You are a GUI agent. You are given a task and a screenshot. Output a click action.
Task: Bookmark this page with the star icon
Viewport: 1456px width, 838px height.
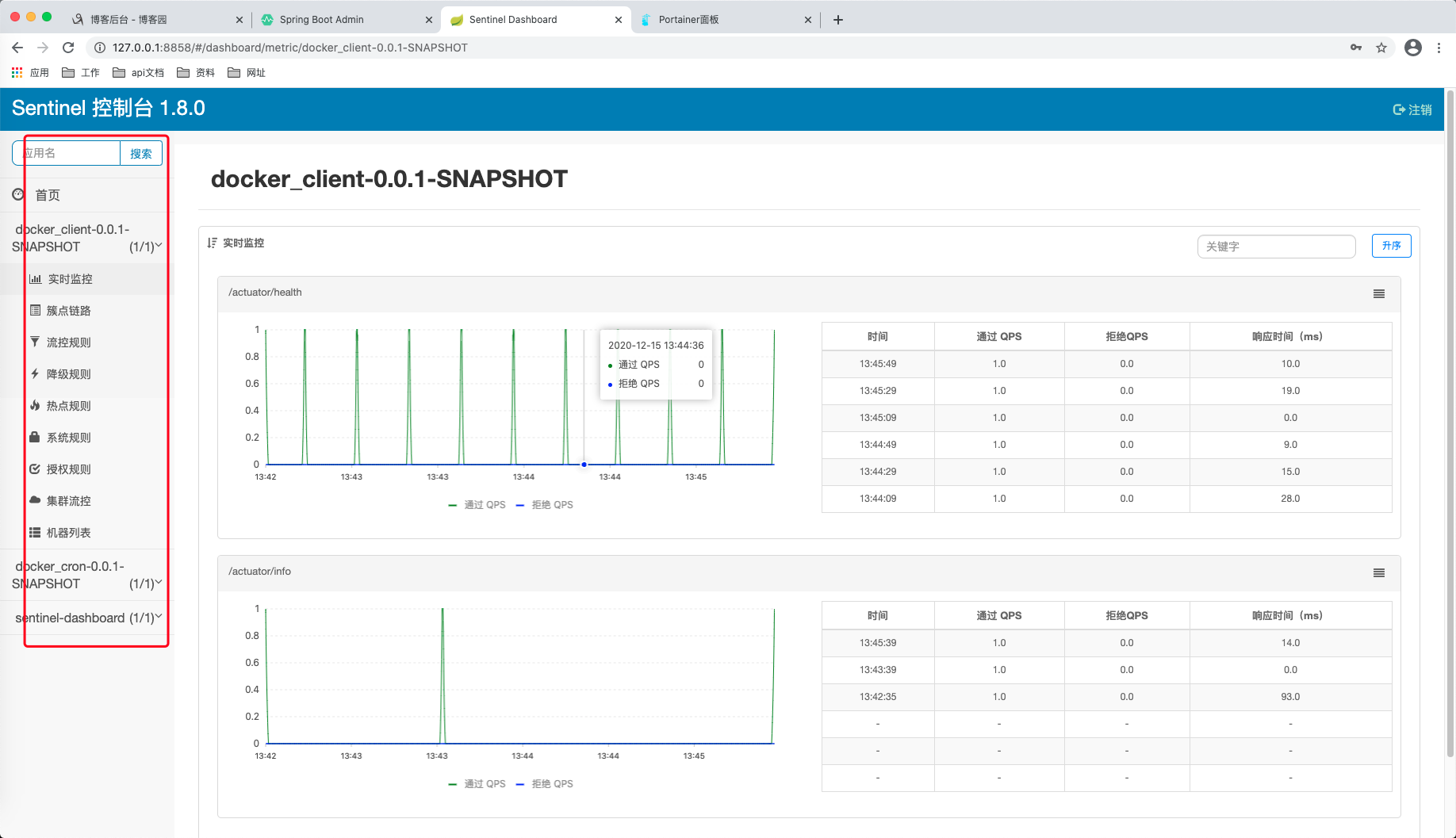point(1381,48)
